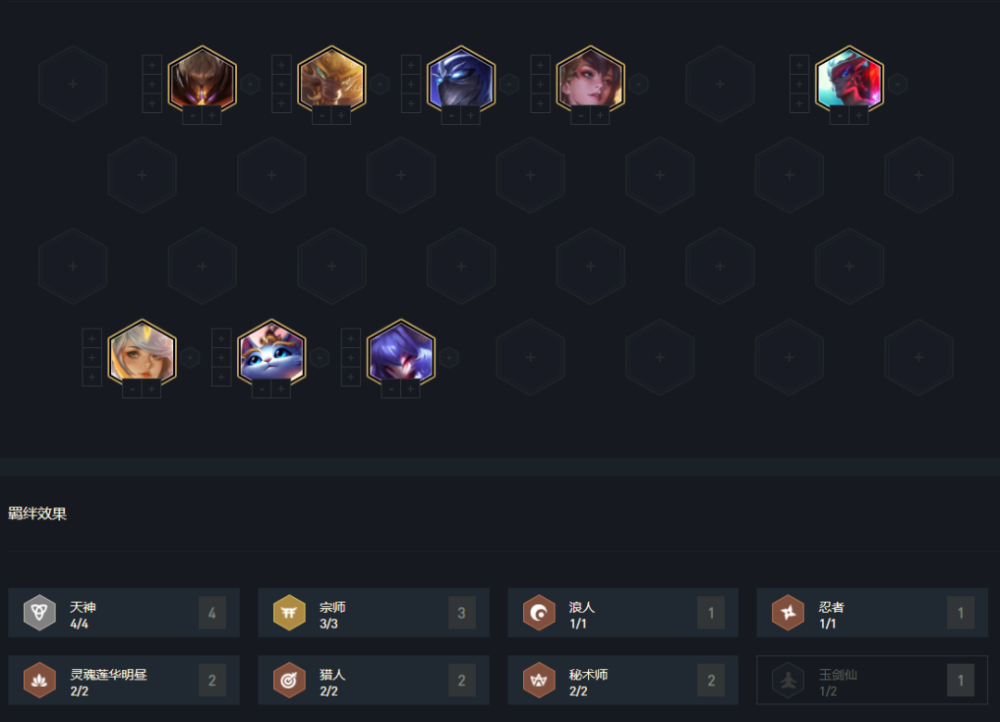Decrease star level of first top-row champion

click(193, 115)
